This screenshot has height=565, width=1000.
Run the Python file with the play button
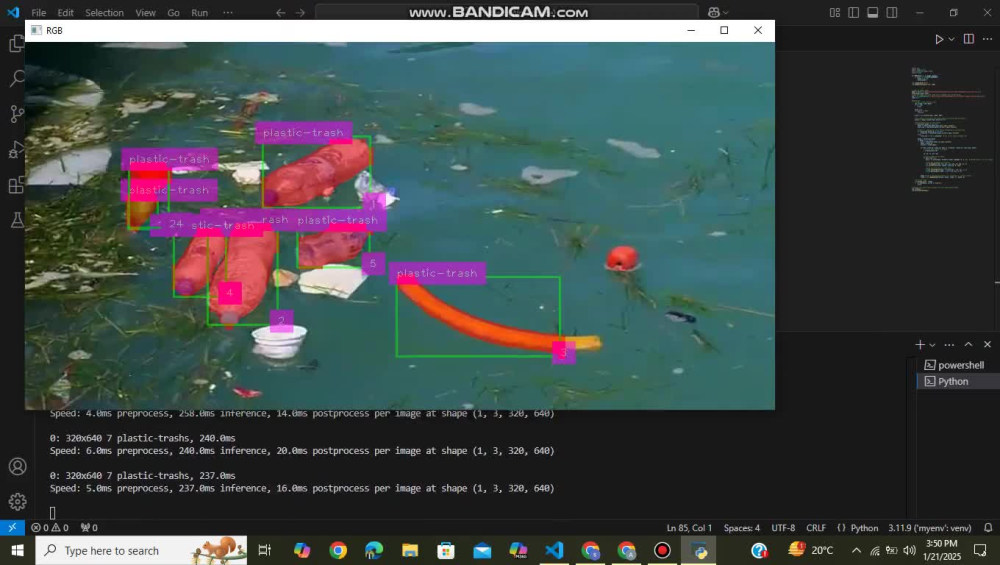point(939,39)
